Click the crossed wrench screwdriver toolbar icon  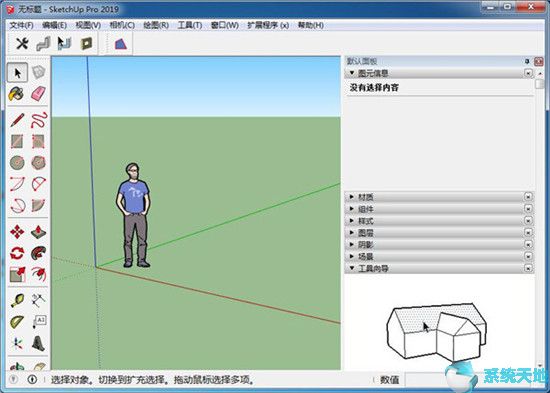coord(22,44)
